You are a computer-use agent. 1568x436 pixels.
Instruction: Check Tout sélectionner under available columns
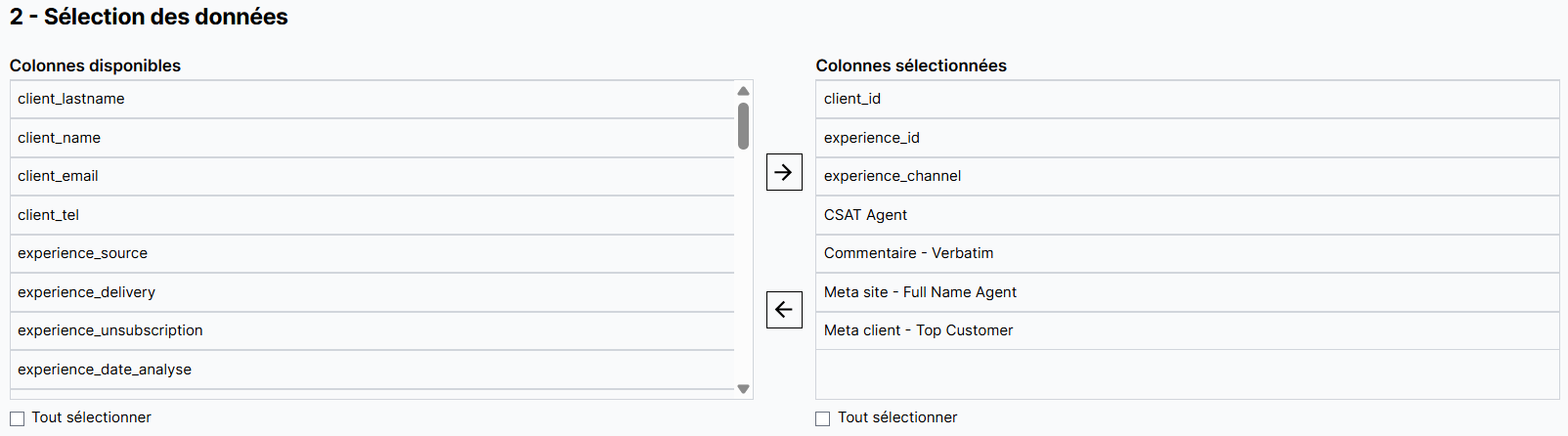18,418
